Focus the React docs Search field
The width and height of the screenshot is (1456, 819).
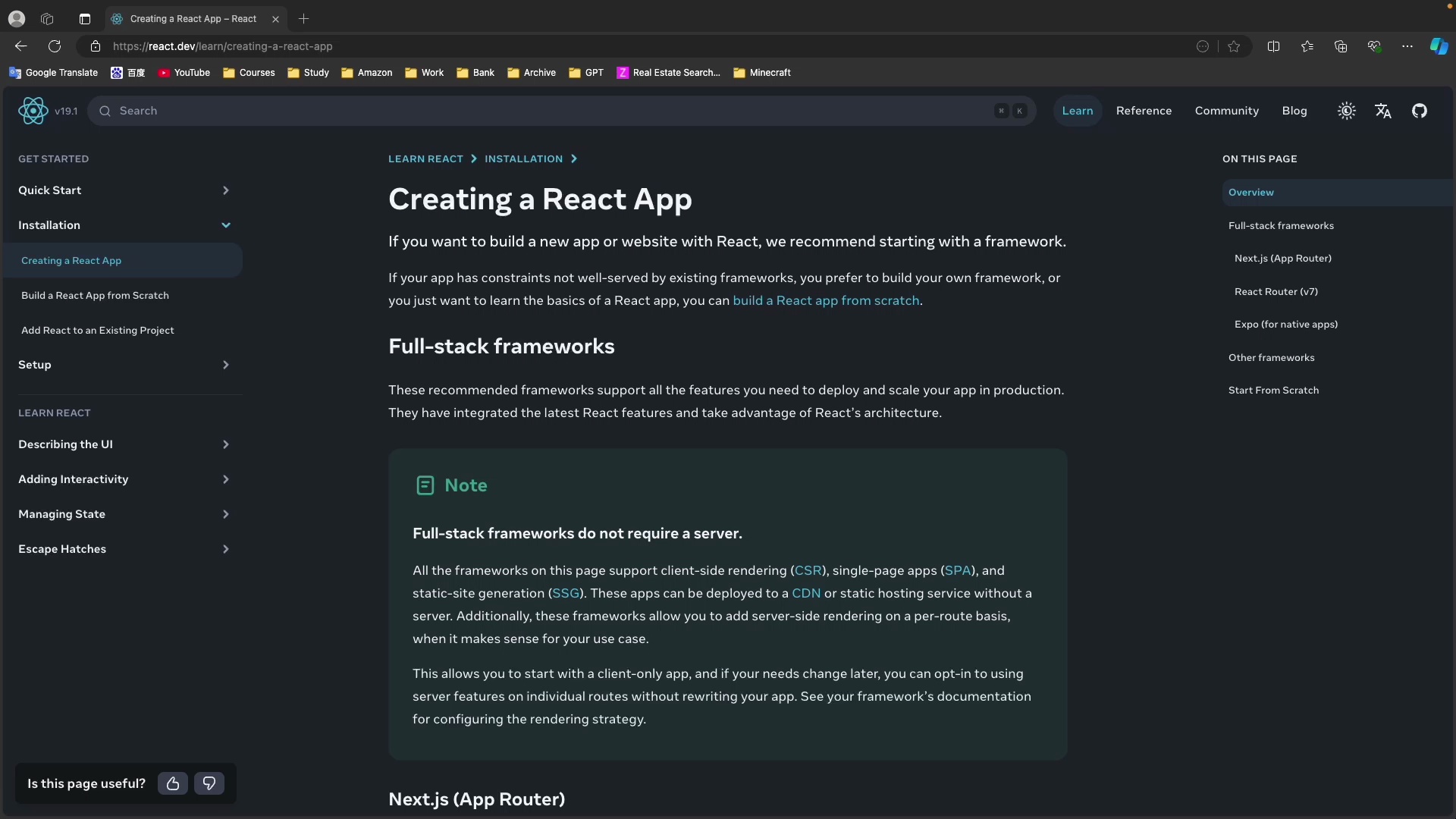click(561, 111)
